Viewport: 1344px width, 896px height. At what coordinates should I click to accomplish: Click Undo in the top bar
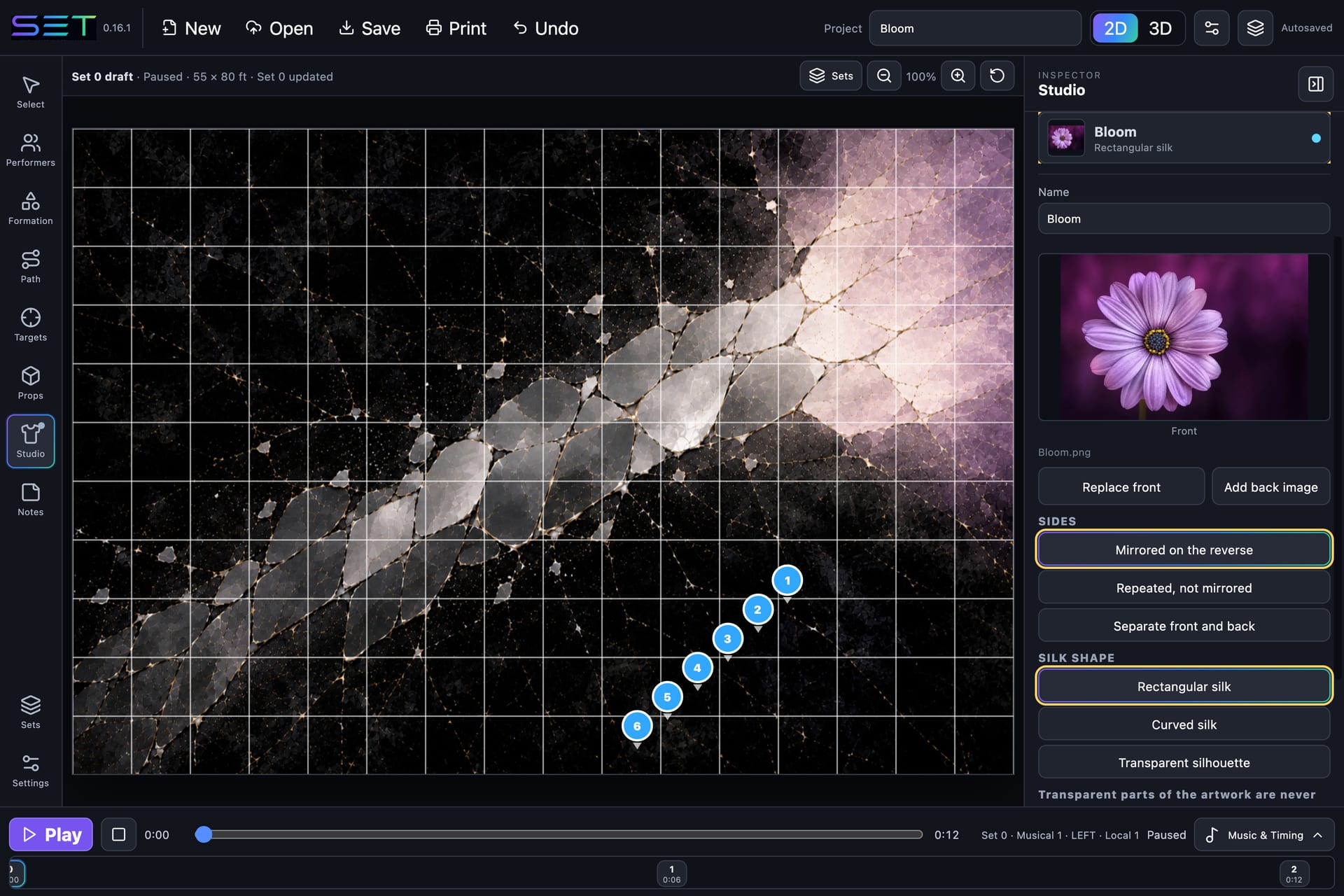click(x=546, y=28)
